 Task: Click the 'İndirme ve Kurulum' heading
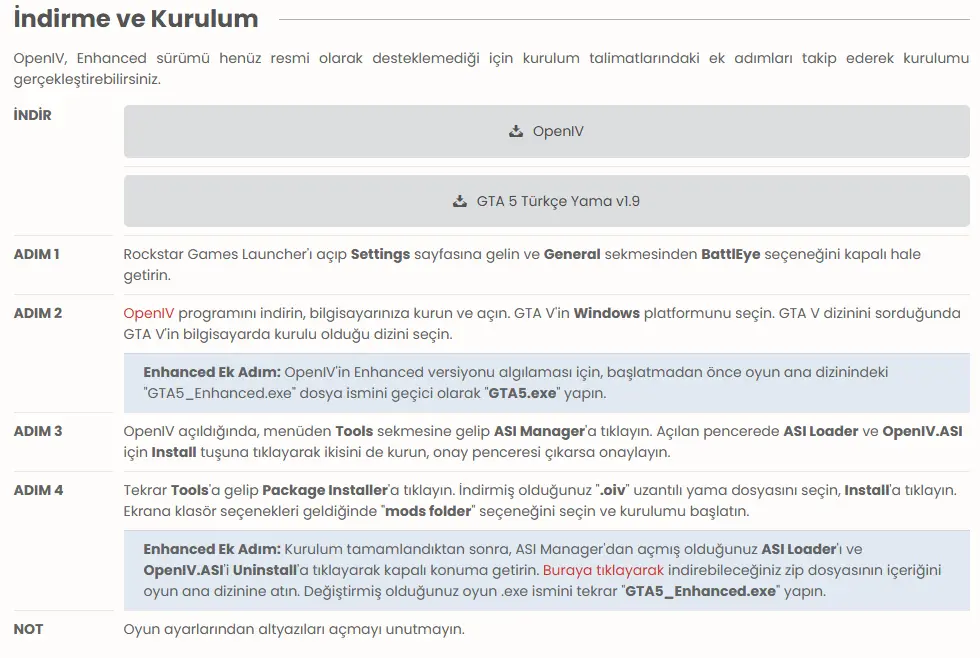click(x=136, y=19)
